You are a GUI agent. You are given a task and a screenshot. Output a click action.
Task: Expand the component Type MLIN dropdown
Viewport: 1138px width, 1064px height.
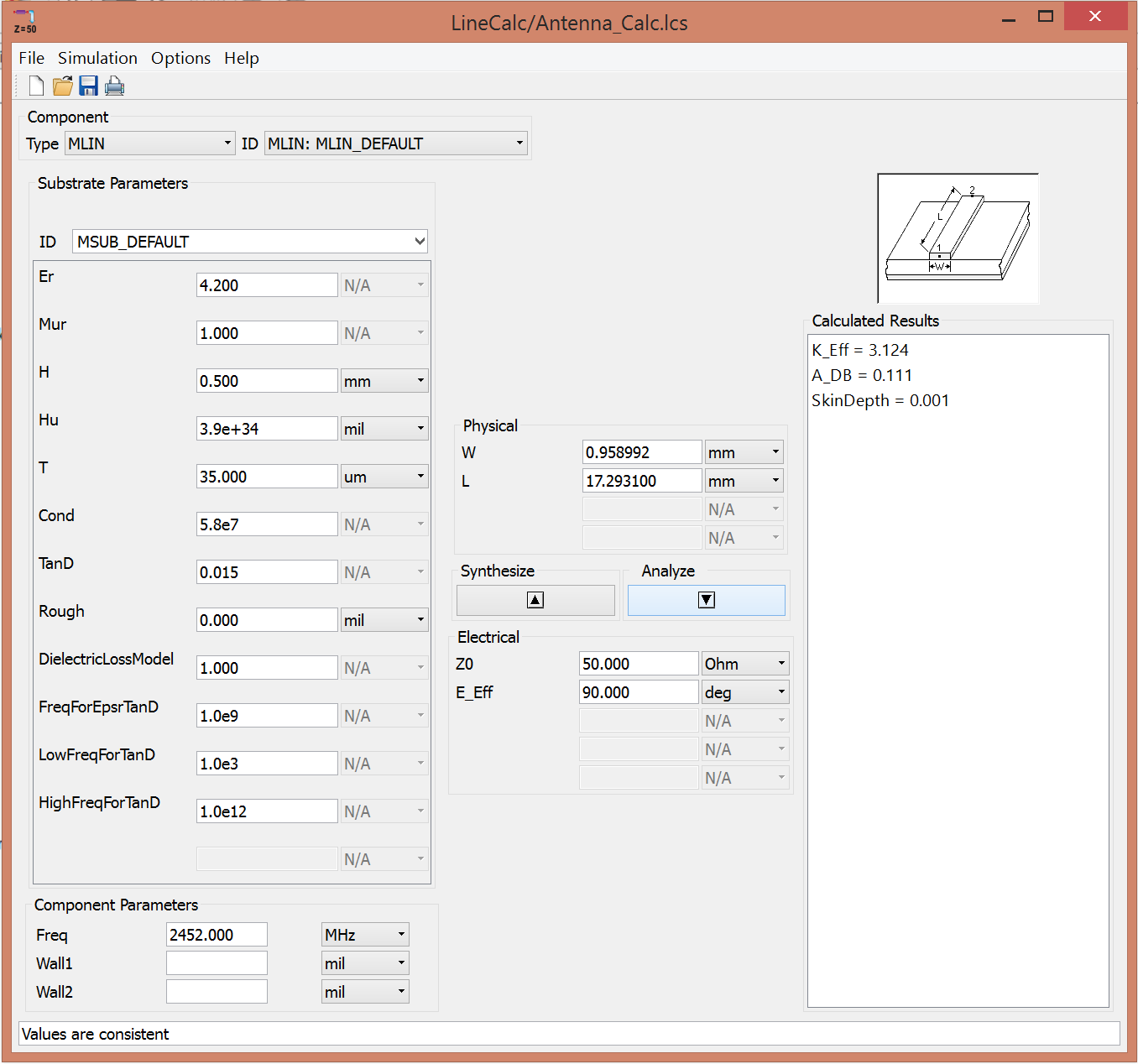pyautogui.click(x=149, y=143)
